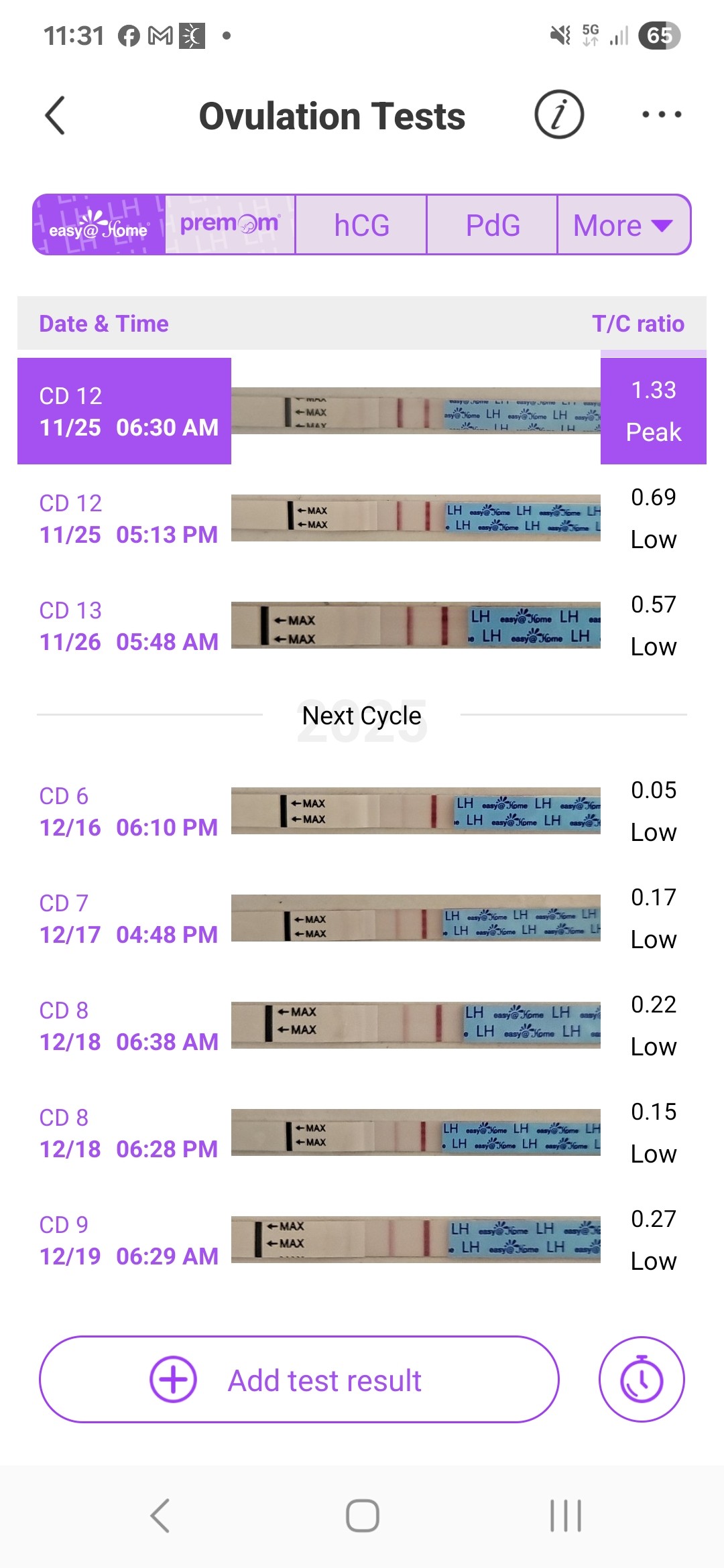Switch to the Premom brand tab
This screenshot has width=724, height=1568.
[230, 225]
